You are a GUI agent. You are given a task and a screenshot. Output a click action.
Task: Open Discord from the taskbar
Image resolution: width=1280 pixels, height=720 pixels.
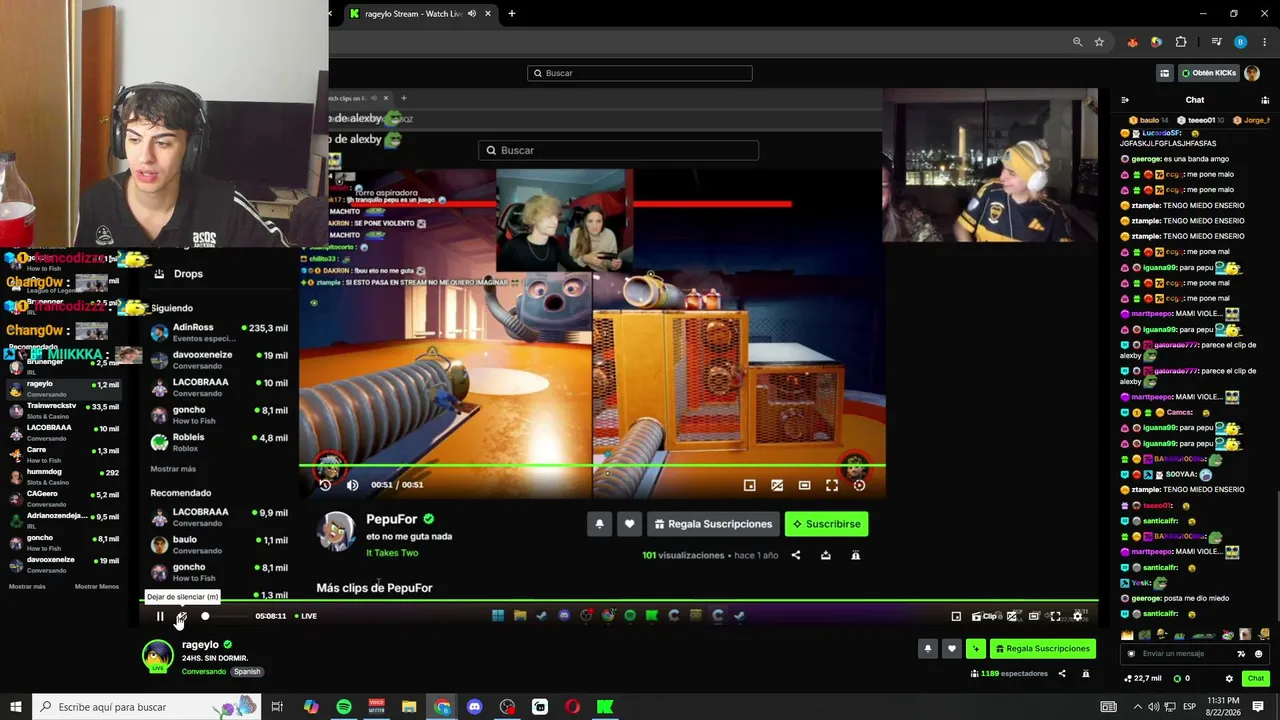pyautogui.click(x=475, y=707)
